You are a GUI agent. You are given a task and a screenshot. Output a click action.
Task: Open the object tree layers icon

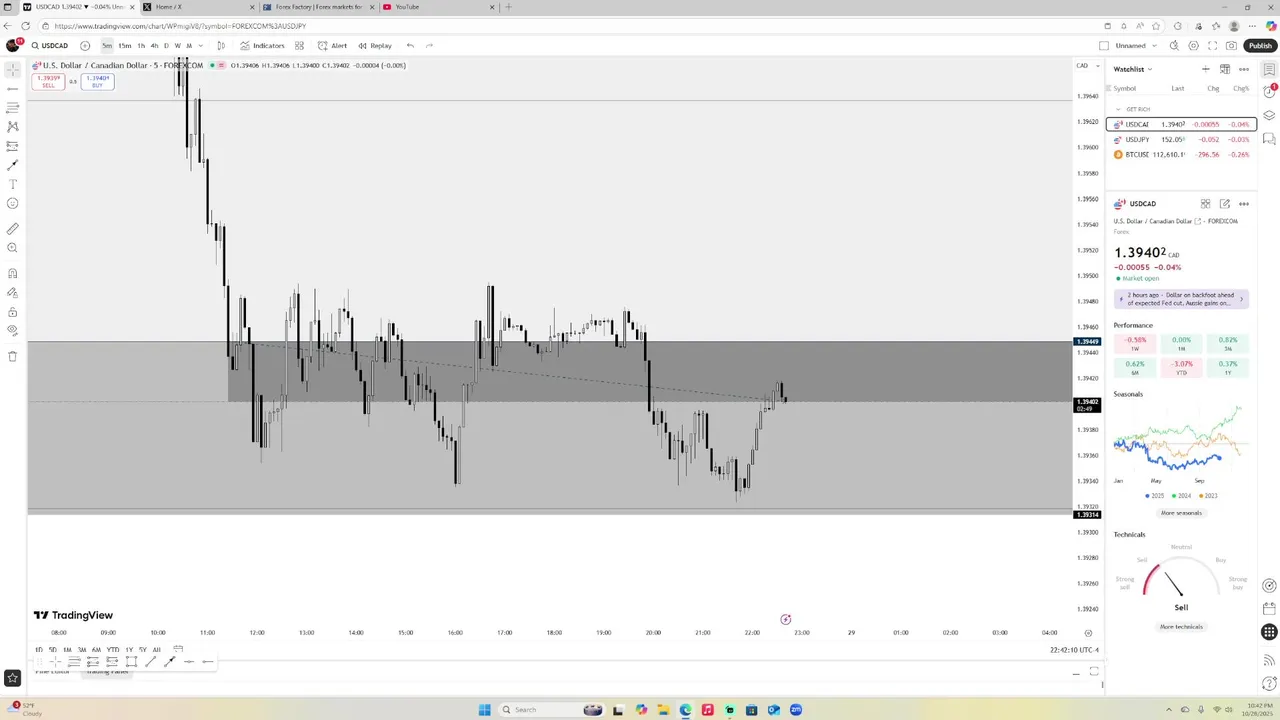coord(1269,115)
